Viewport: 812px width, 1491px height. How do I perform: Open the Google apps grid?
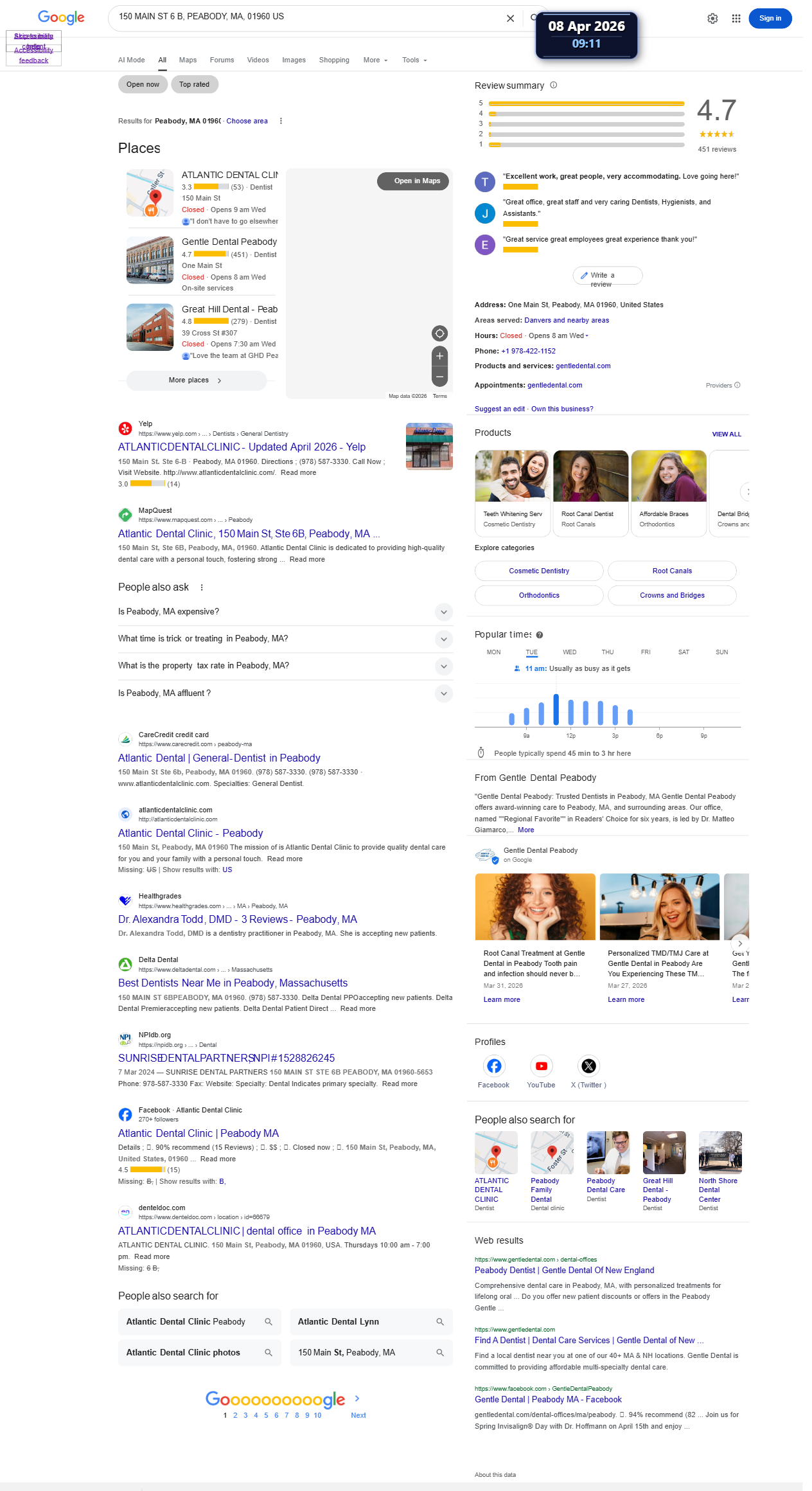pos(736,19)
